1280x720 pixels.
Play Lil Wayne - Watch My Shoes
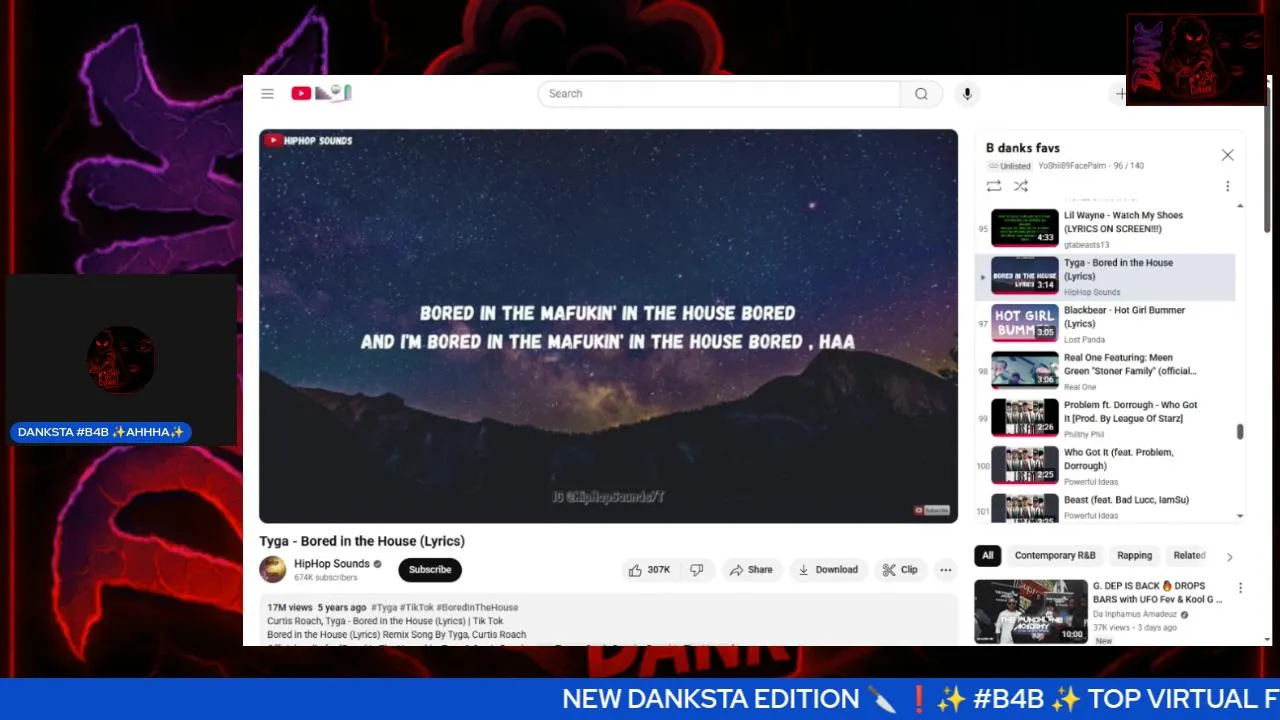pyautogui.click(x=1105, y=229)
